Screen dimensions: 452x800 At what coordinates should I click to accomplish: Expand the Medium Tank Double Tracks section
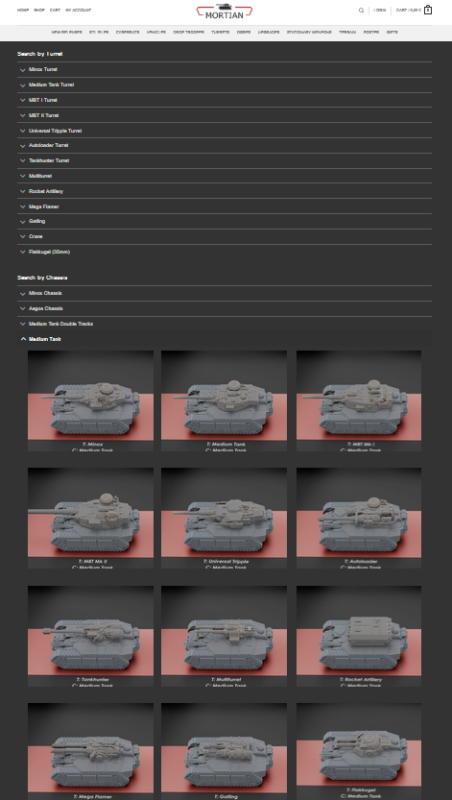pyautogui.click(x=224, y=324)
